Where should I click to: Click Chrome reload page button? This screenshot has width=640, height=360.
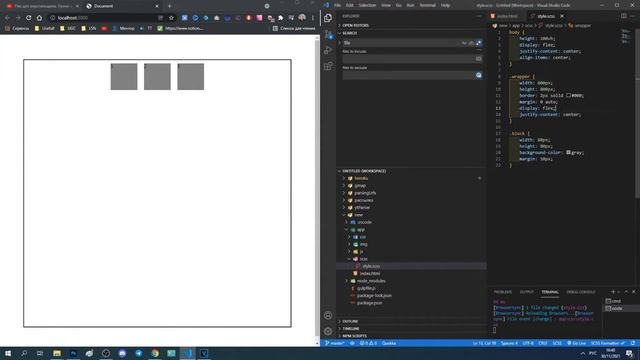tap(29, 18)
